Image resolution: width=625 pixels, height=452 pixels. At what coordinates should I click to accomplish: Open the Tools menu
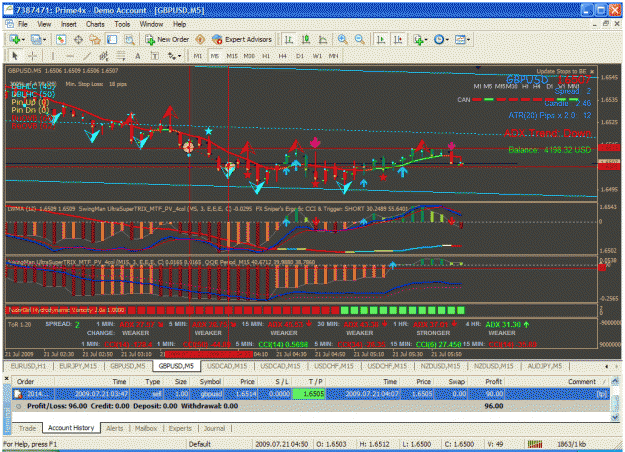click(122, 24)
